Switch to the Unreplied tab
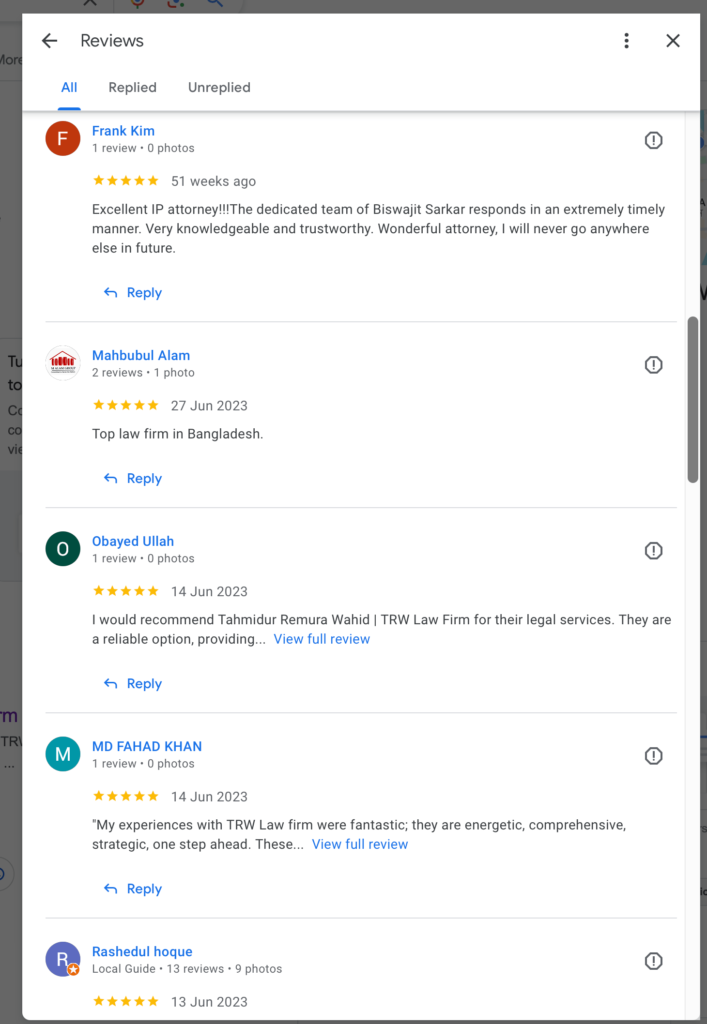This screenshot has height=1024, width=707. coord(219,88)
